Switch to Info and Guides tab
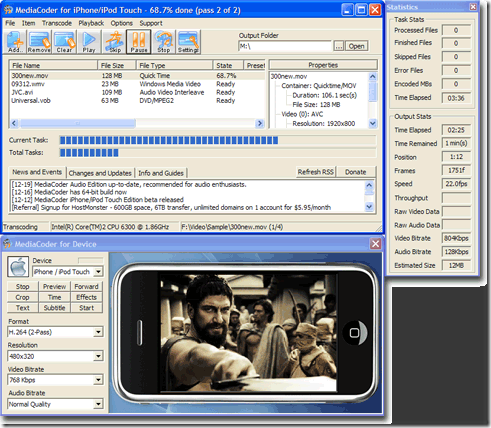Screen dimensions: 491x428 coord(161,173)
